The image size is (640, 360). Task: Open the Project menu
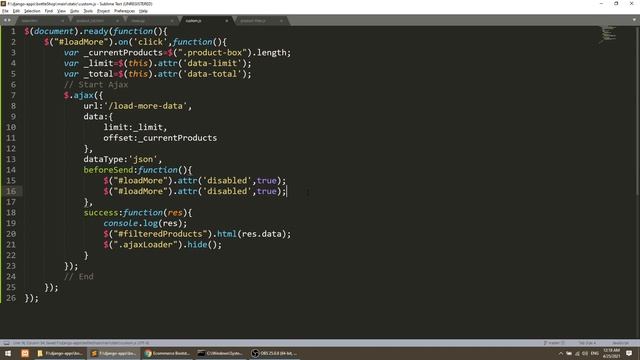[103, 11]
